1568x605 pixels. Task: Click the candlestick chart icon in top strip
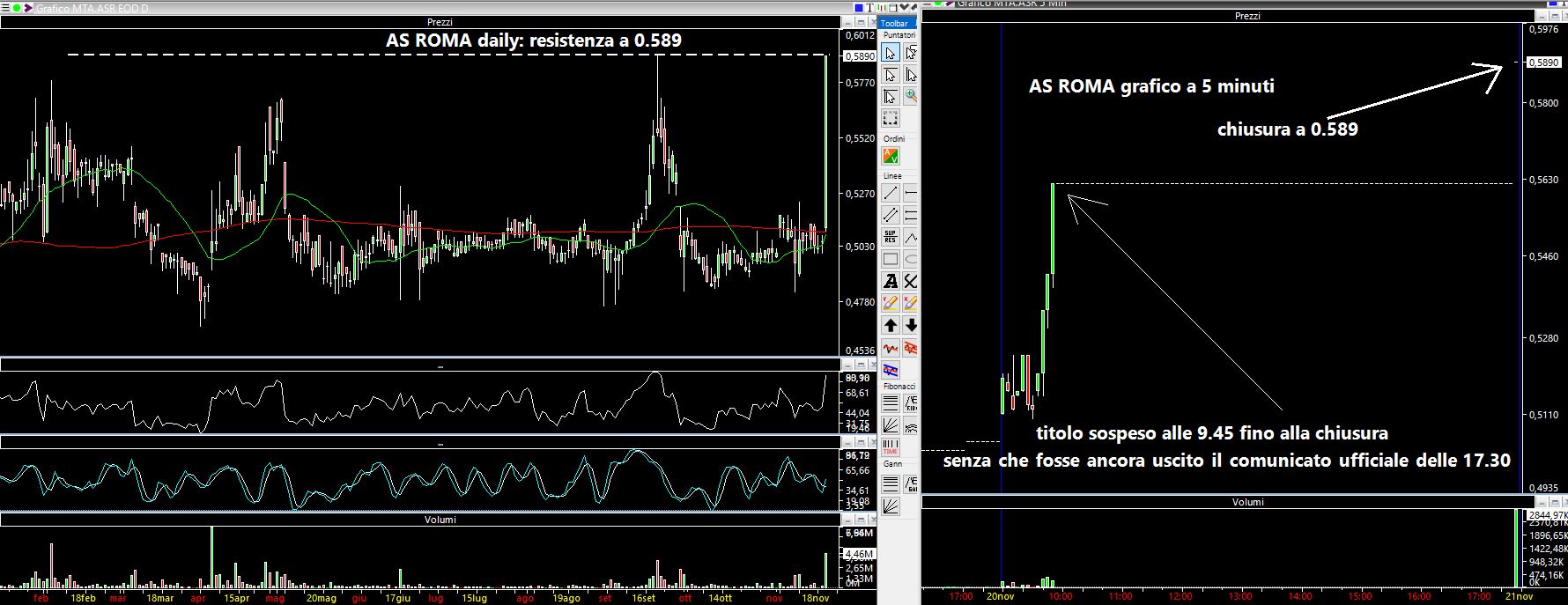coord(881,7)
